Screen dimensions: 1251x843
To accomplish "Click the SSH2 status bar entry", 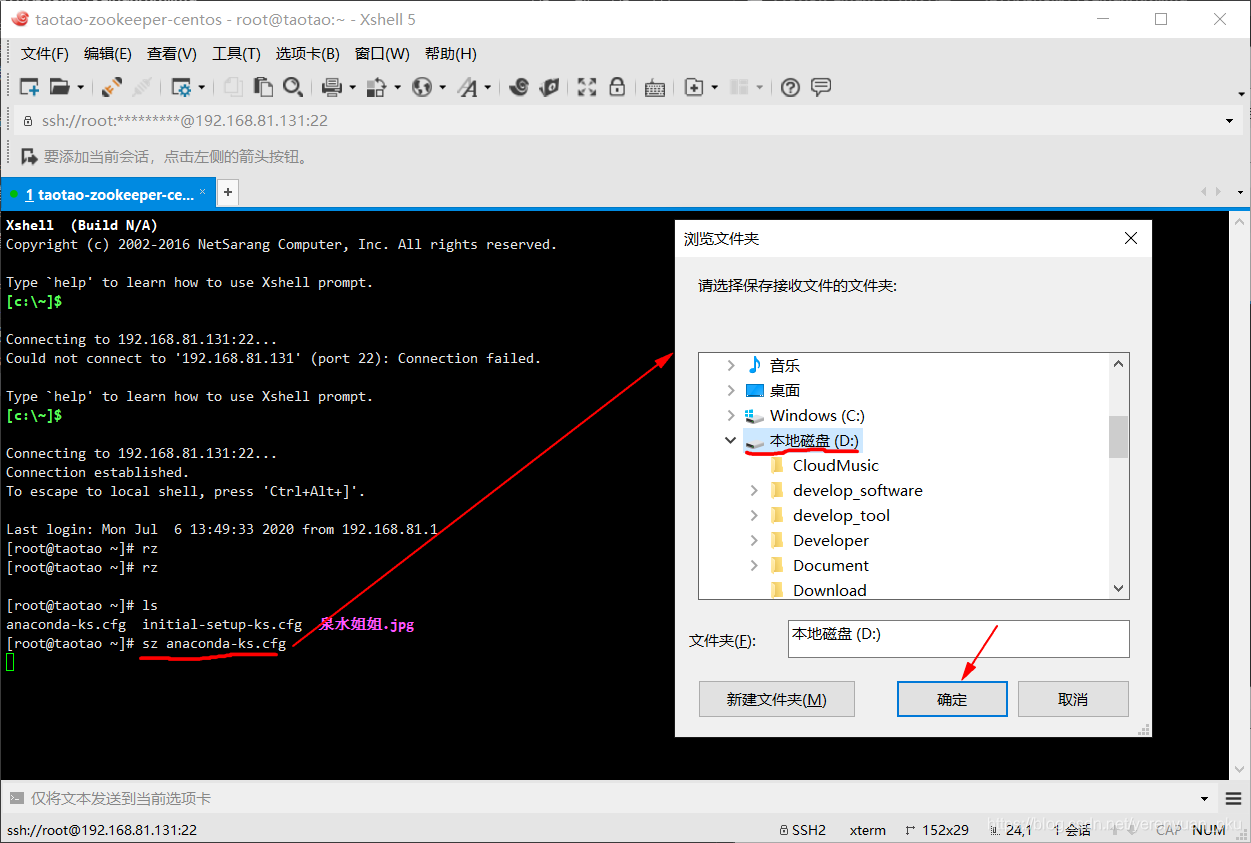I will click(x=803, y=830).
